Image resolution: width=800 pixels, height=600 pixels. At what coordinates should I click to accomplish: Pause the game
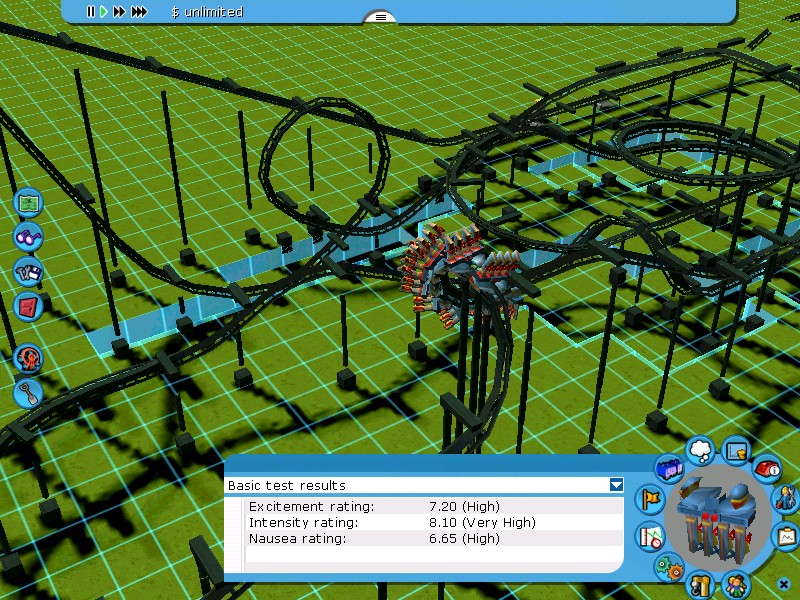[x=91, y=12]
